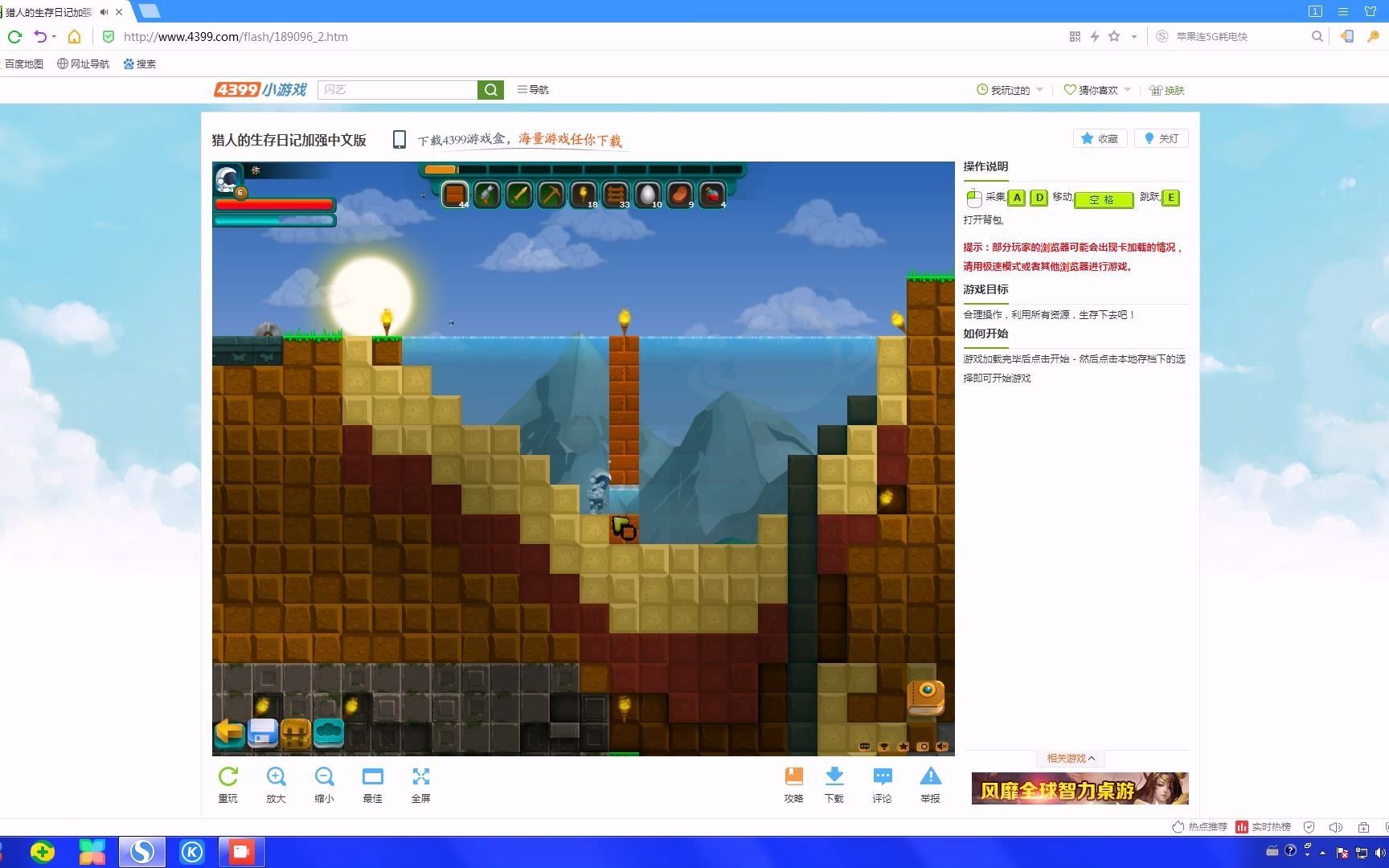The image size is (1389, 868).
Task: Expand the back-history dropdown arrow
Action: [55, 37]
